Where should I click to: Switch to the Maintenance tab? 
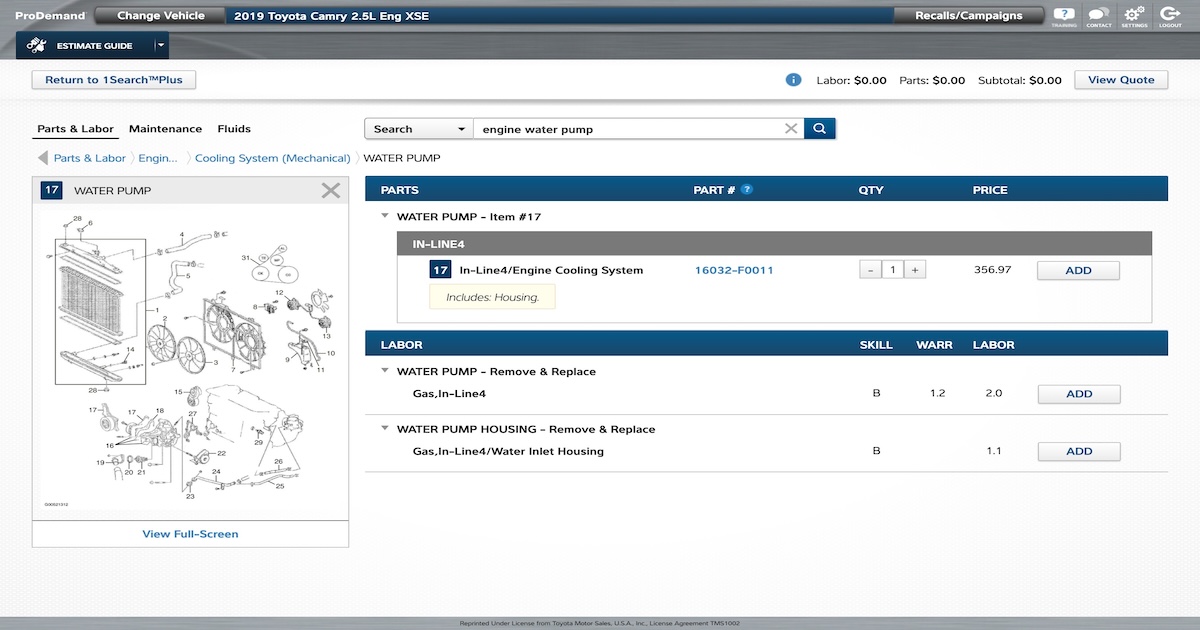pyautogui.click(x=165, y=129)
